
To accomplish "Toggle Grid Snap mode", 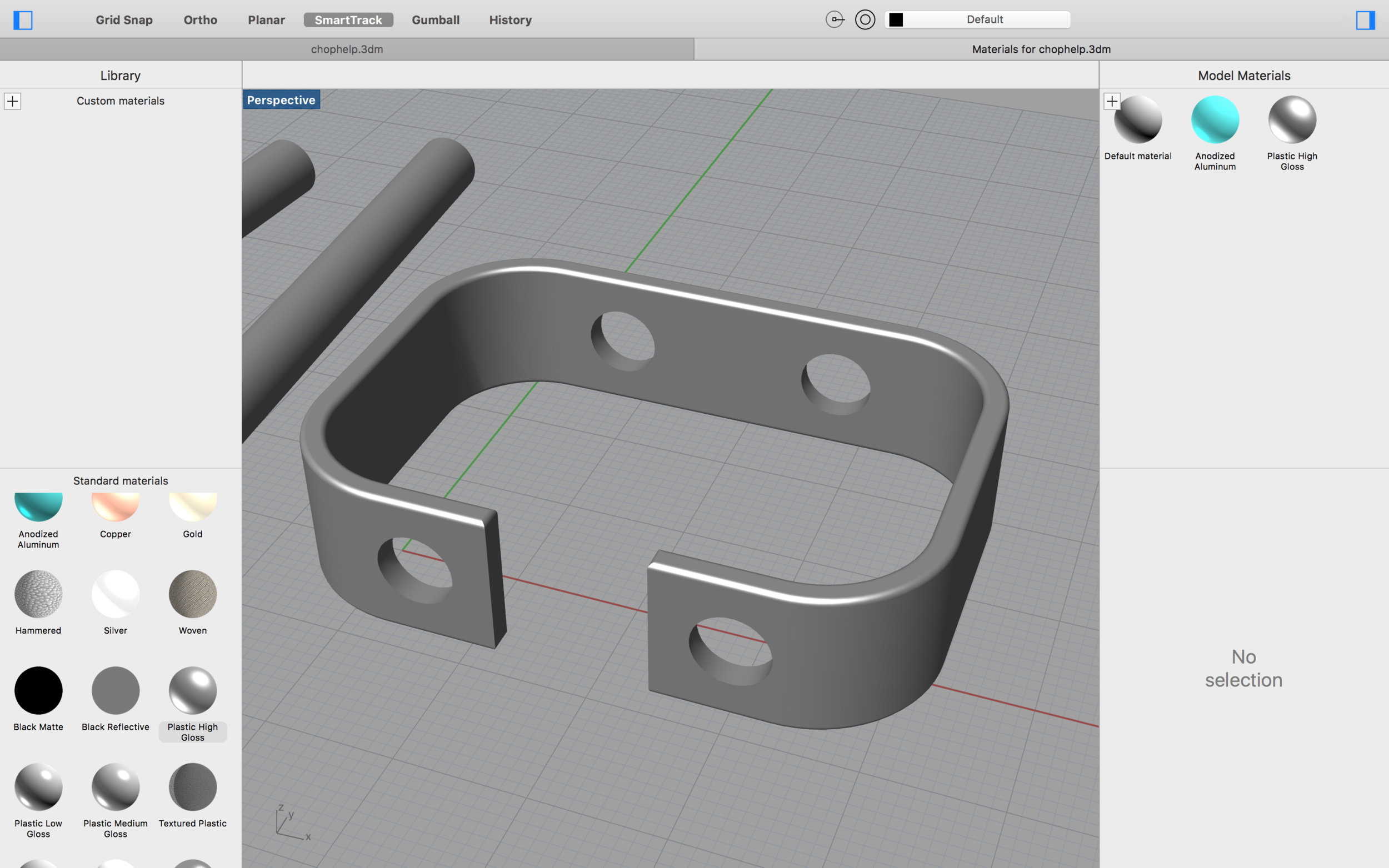I will [124, 20].
